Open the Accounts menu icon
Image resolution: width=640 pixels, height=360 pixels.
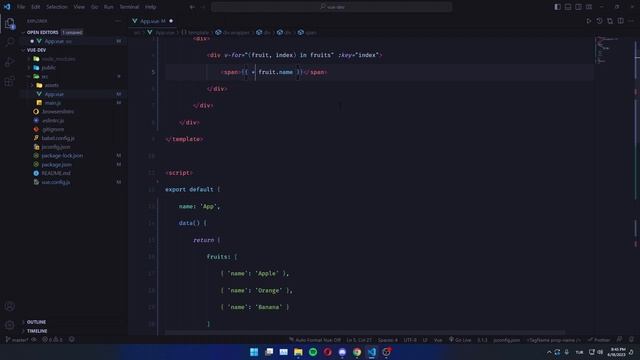pyautogui.click(x=10, y=306)
